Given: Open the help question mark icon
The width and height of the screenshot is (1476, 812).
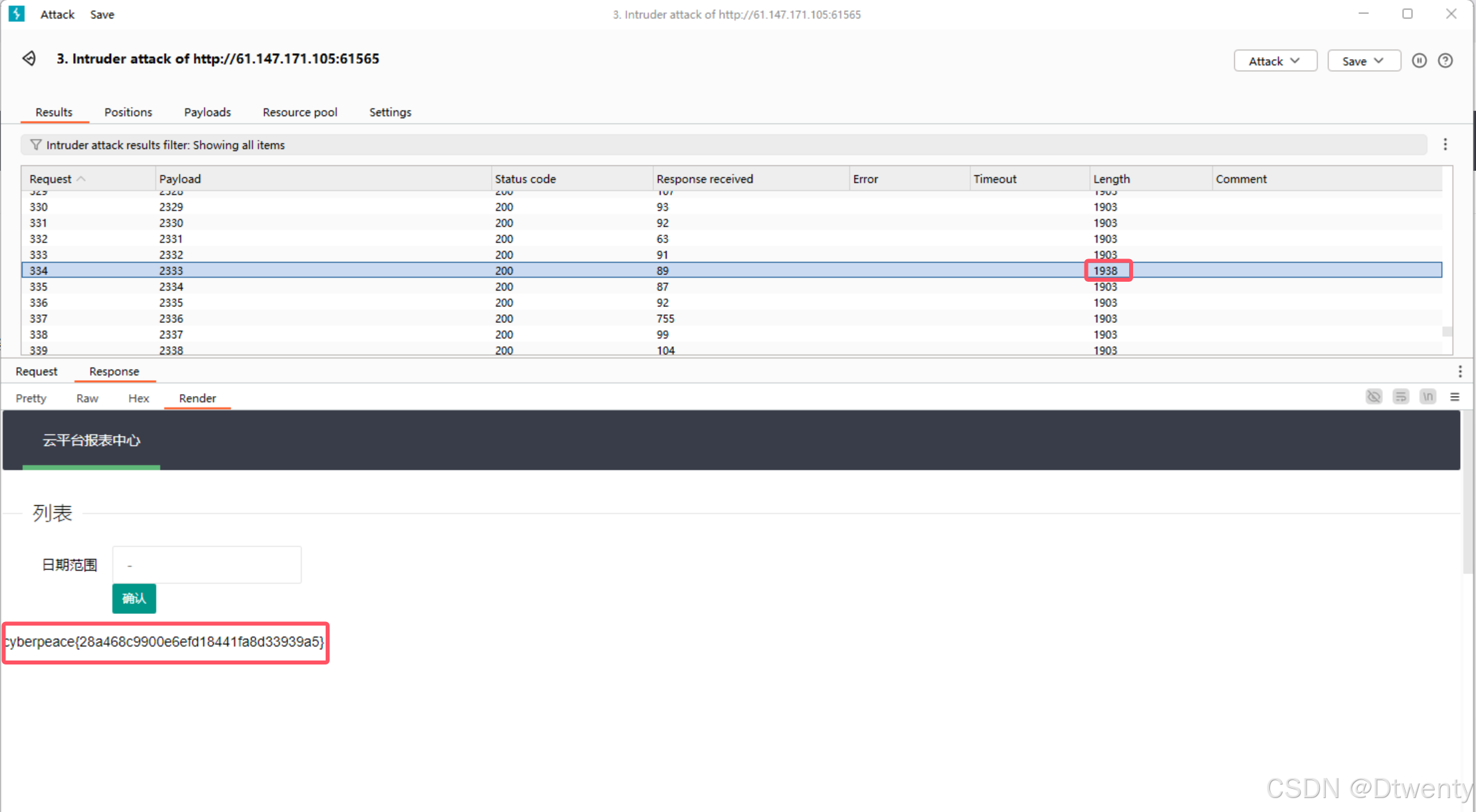Looking at the screenshot, I should 1445,60.
